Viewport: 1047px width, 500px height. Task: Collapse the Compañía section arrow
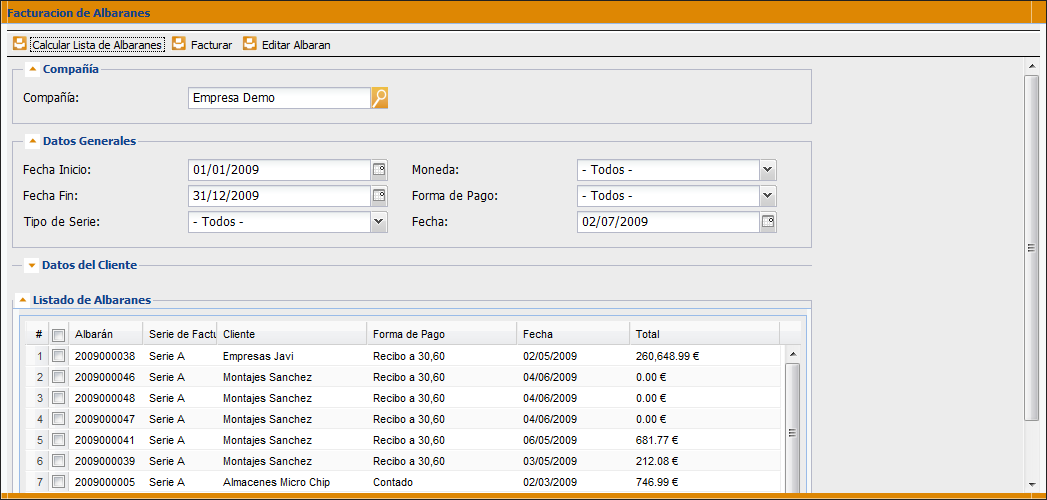click(33, 69)
